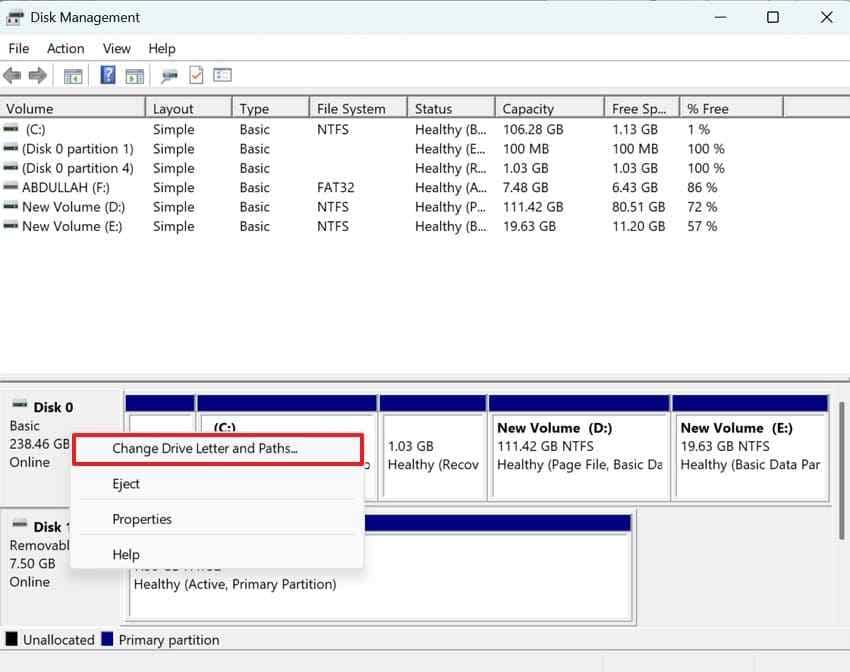Select ABDULLAH (F:) volume name in the list
850x672 pixels.
pyautogui.click(x=66, y=188)
